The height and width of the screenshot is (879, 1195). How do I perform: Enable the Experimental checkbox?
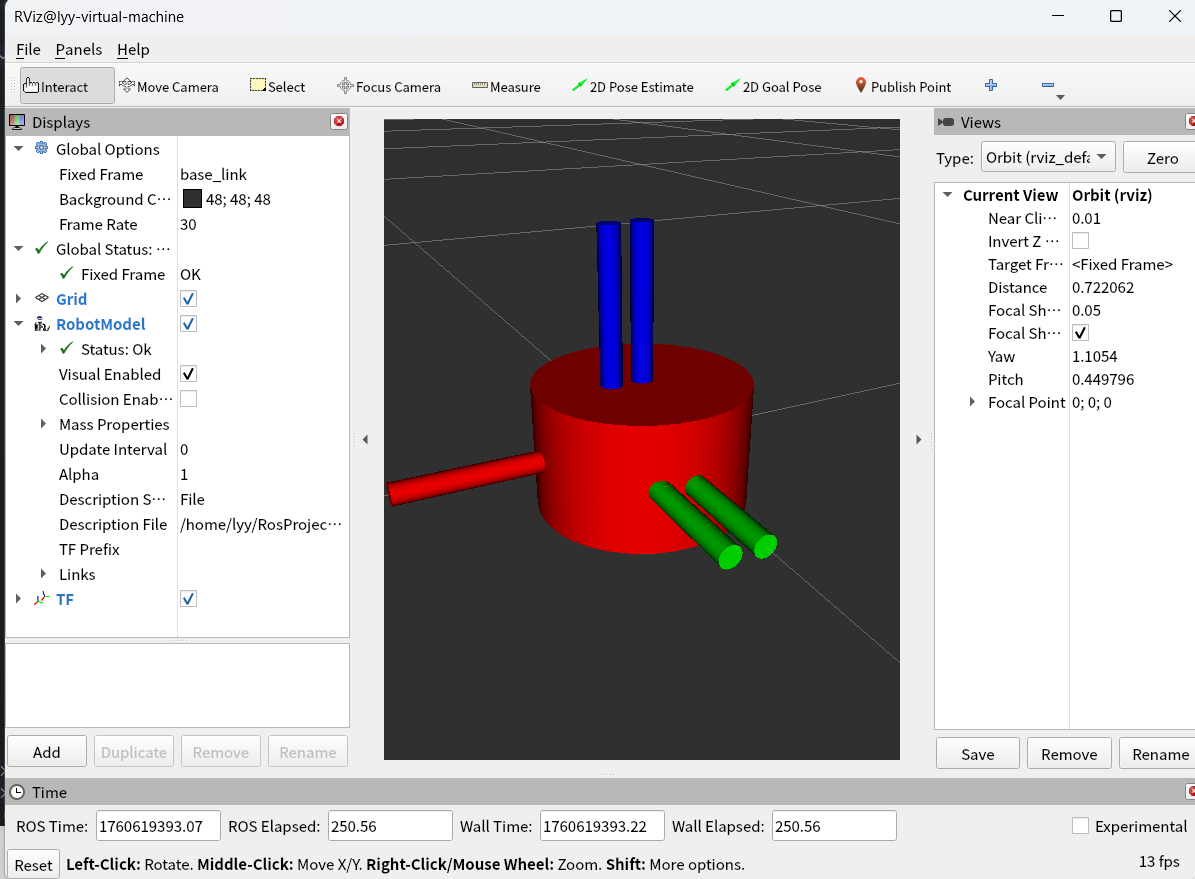point(1080,826)
